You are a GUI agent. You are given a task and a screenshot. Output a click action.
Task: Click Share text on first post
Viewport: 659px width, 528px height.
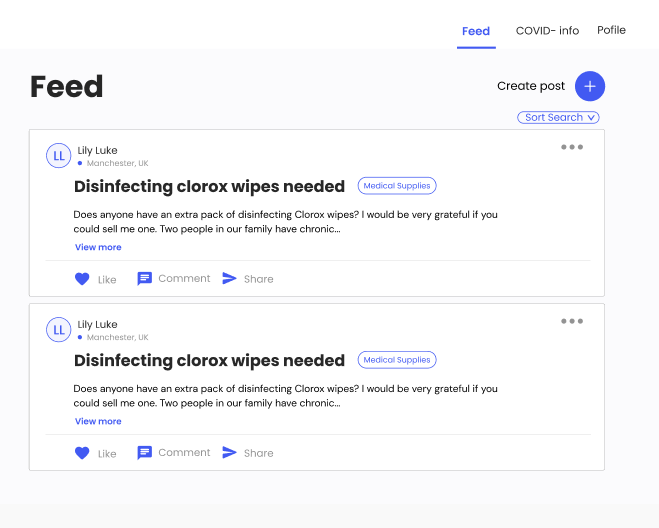258,279
